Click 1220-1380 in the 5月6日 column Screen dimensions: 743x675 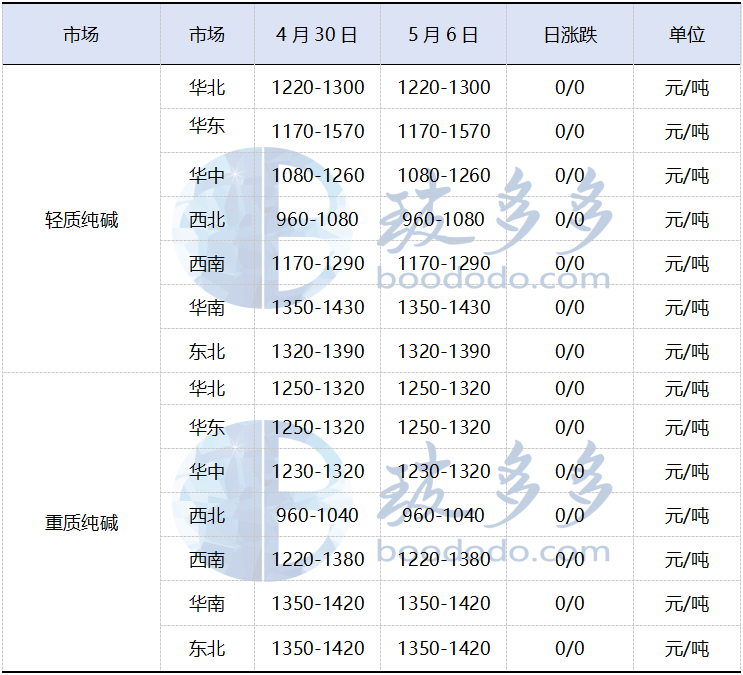coord(444,560)
